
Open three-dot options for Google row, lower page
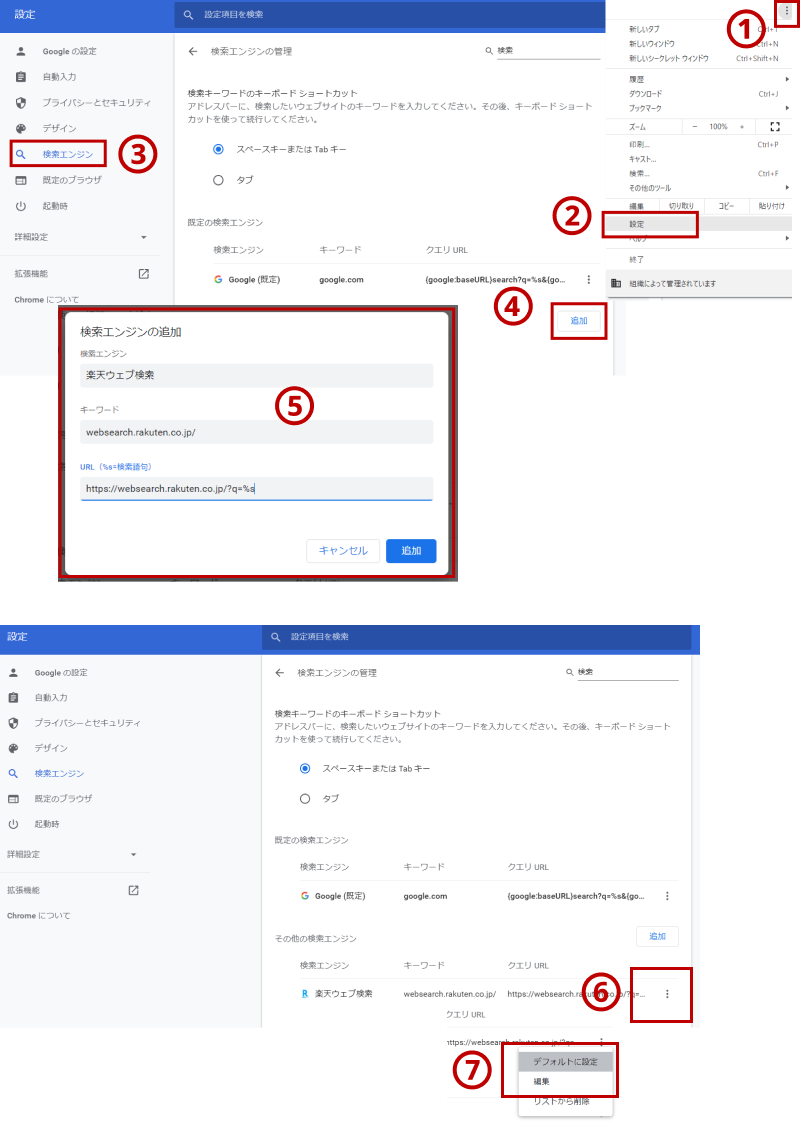[x=667, y=896]
